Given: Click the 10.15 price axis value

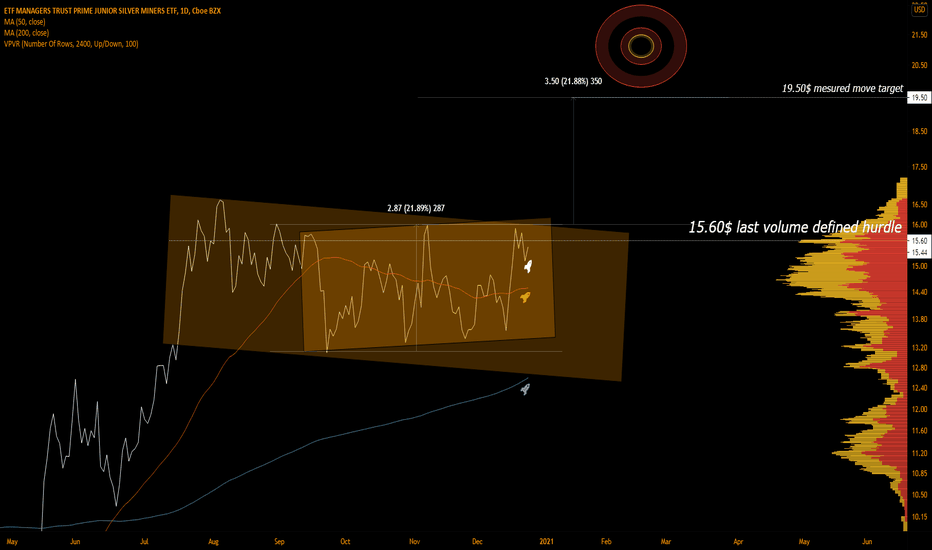Looking at the screenshot, I should coord(920,517).
